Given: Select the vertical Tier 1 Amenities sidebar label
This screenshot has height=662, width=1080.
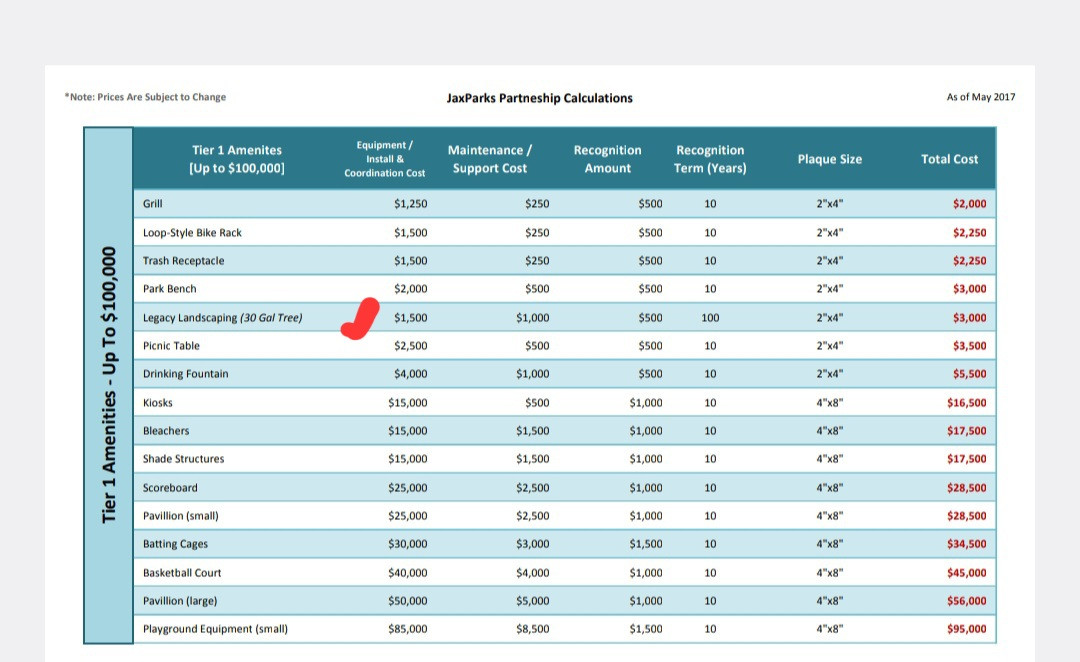Looking at the screenshot, I should click(x=109, y=385).
